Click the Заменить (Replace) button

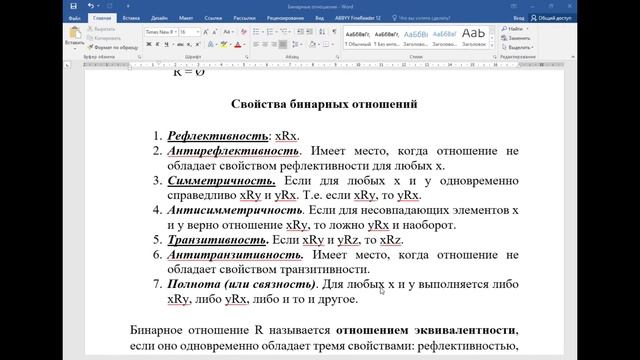[516, 38]
